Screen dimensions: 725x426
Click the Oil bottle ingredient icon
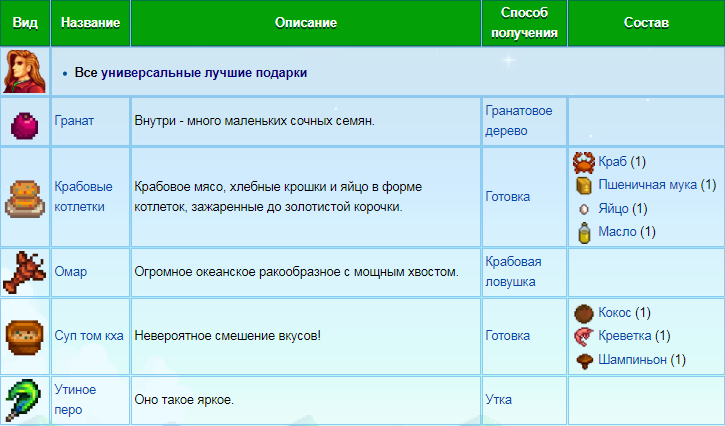pos(584,232)
